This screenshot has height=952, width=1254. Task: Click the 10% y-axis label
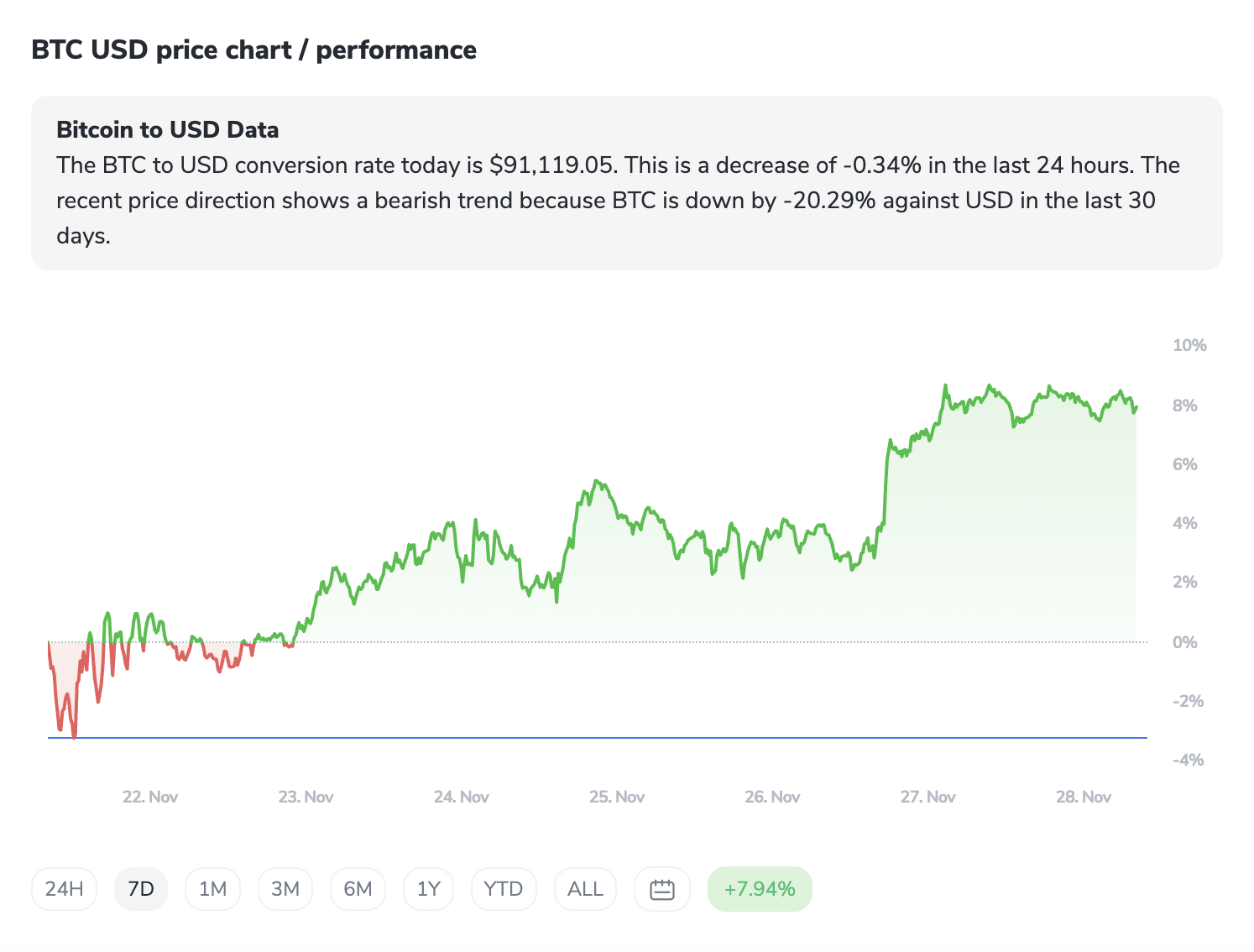1189,345
